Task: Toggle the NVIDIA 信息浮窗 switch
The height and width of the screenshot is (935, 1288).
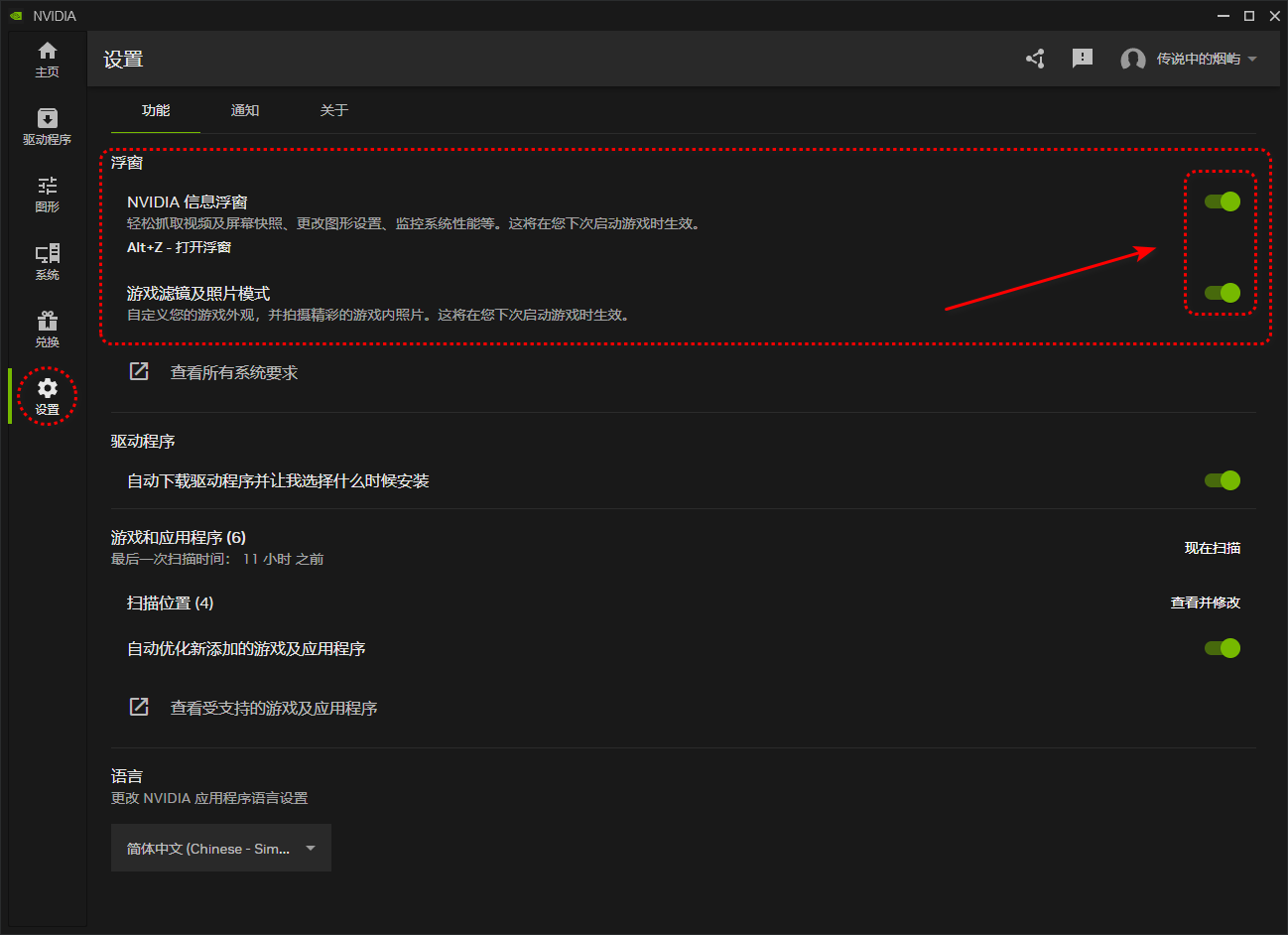Action: [1223, 201]
